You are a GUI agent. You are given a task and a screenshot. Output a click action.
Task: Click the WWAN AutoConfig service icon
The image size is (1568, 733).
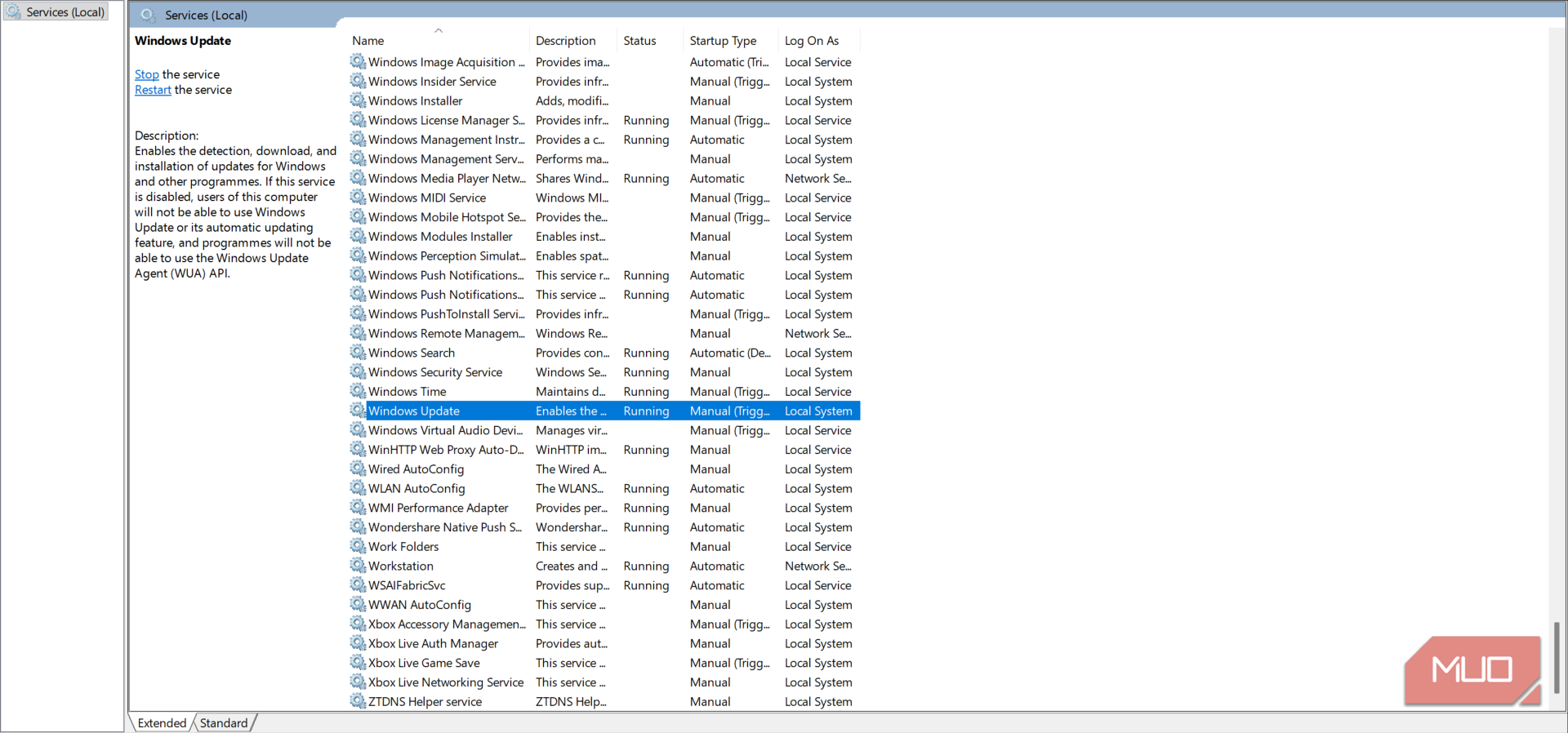(358, 604)
